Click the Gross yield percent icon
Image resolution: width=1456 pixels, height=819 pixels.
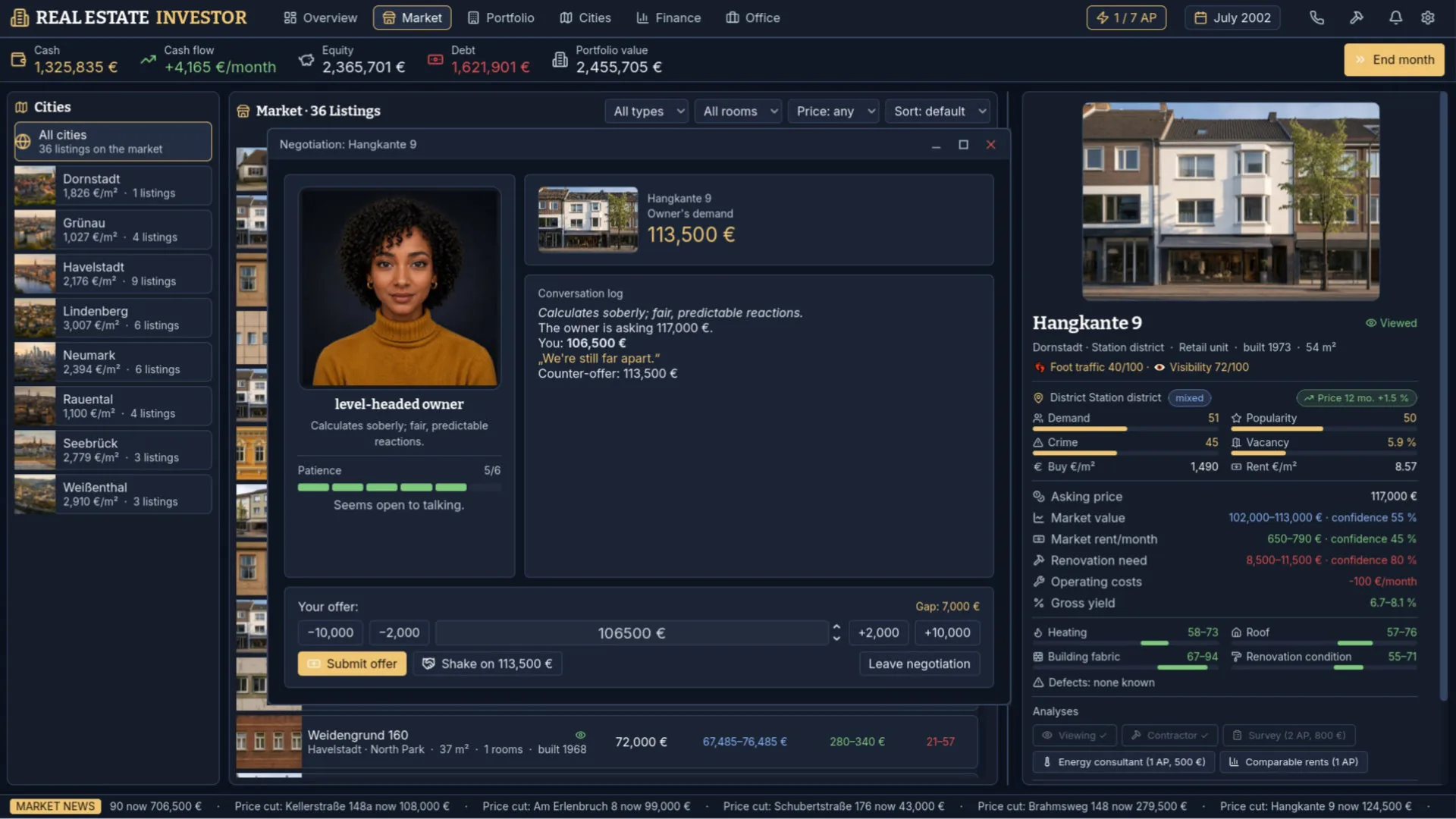click(1039, 603)
